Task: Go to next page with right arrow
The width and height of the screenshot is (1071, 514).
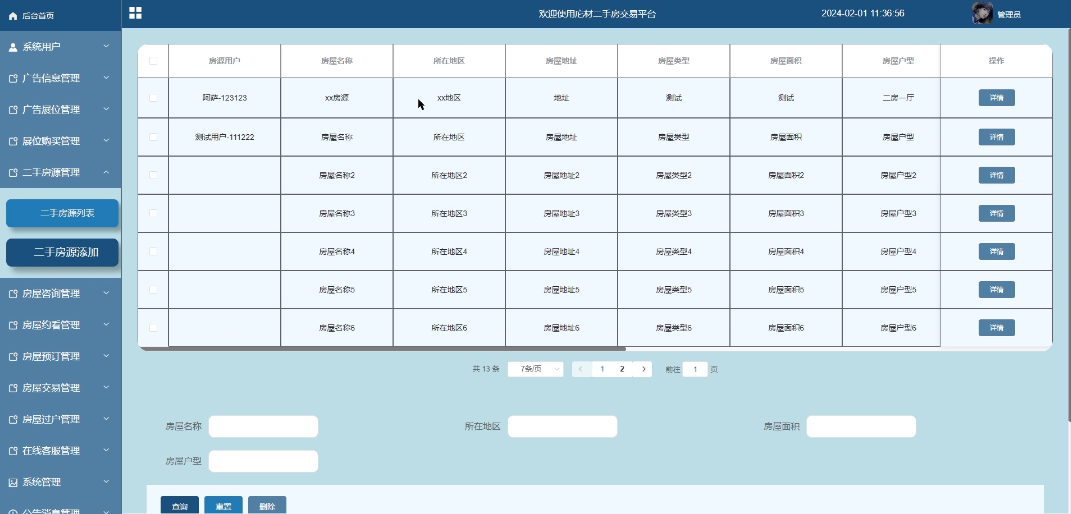Action: click(643, 369)
